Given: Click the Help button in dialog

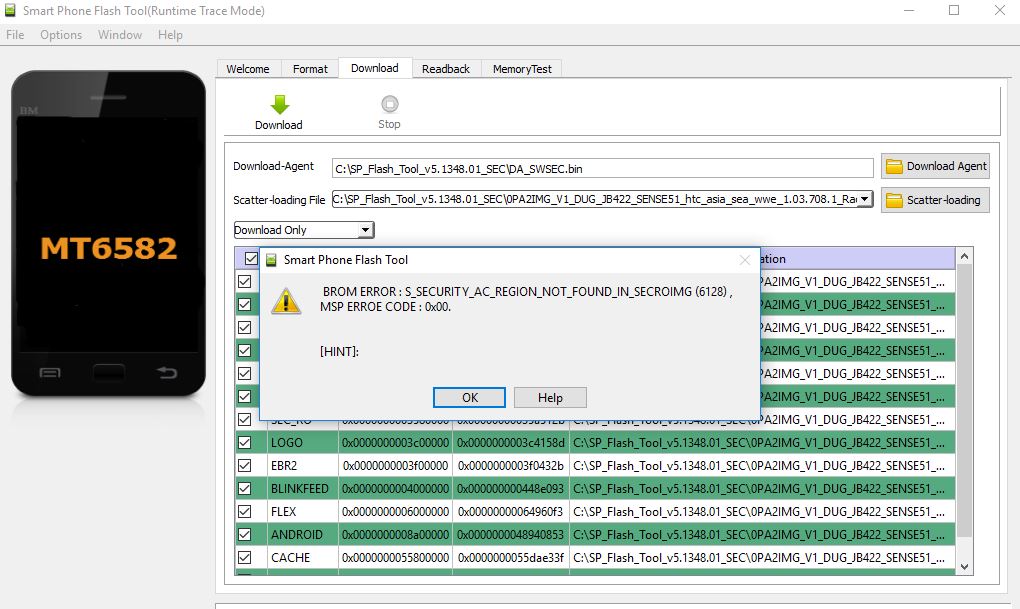Looking at the screenshot, I should tap(550, 397).
